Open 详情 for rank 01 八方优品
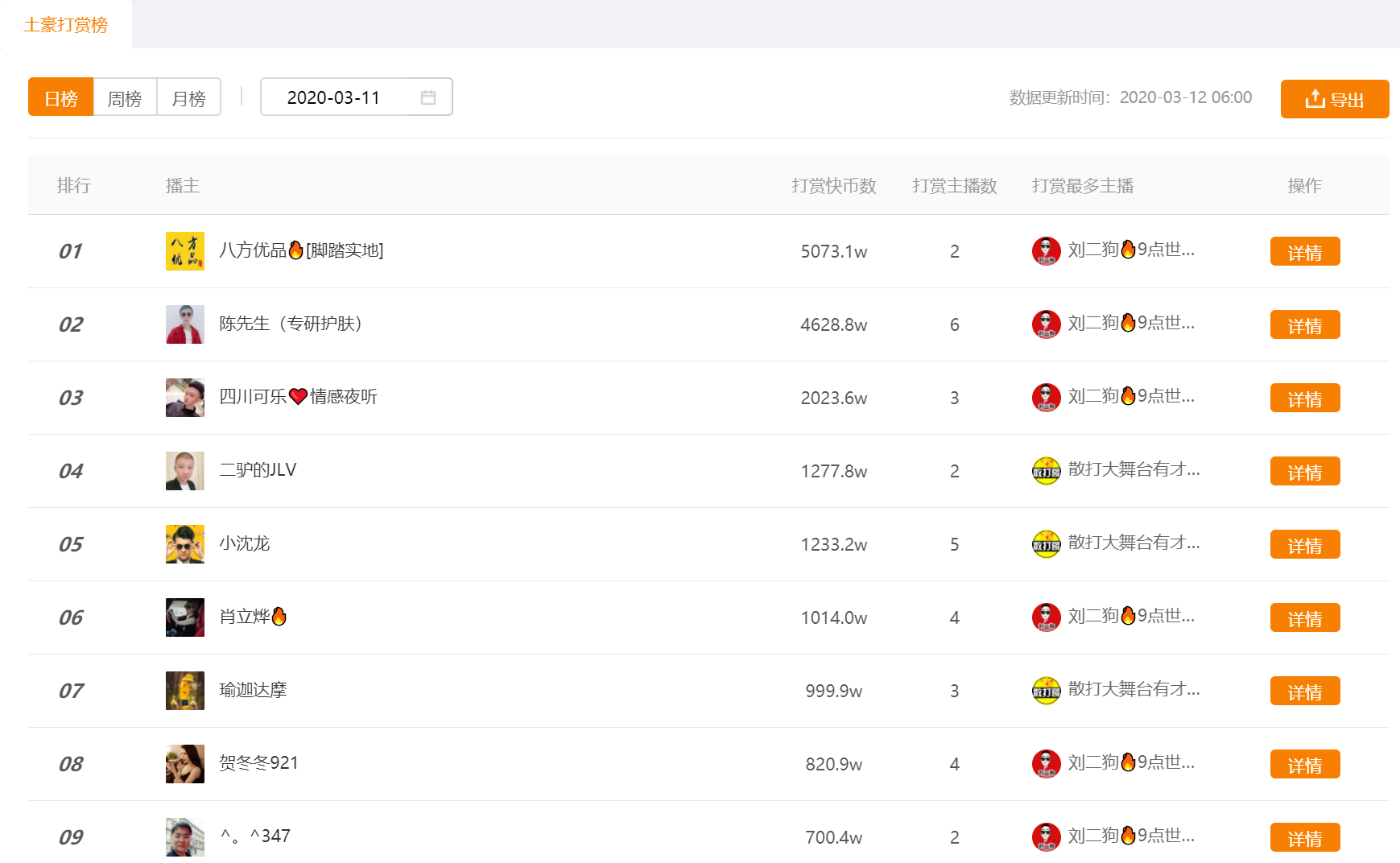 click(x=1304, y=251)
